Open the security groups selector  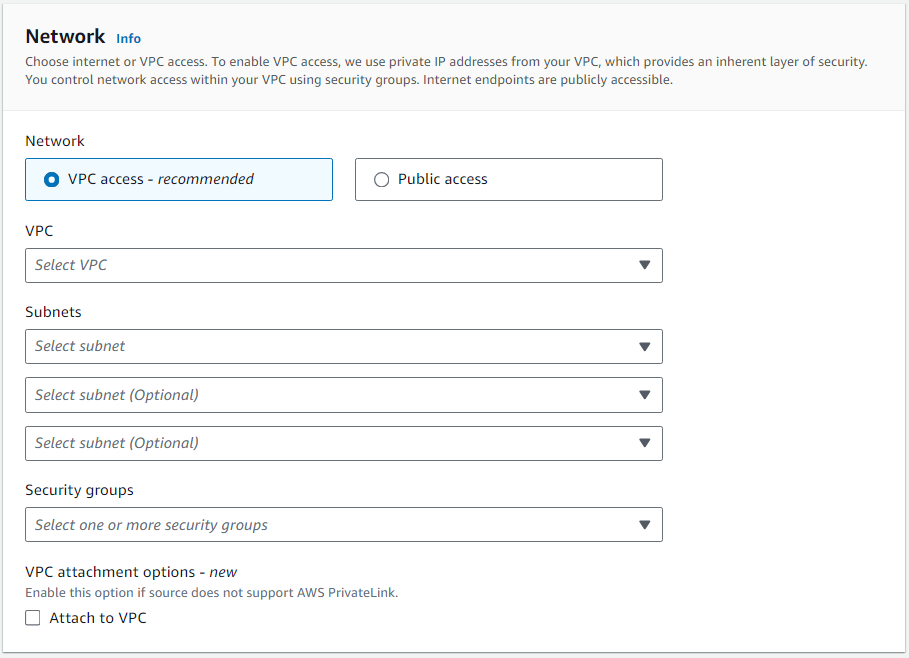[x=330, y=525]
